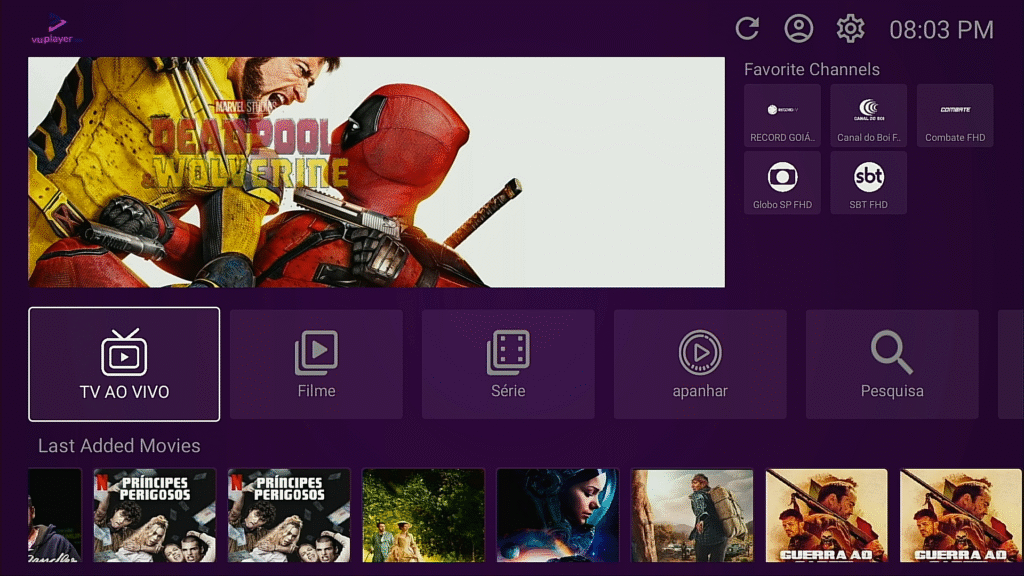This screenshot has height=576, width=1024.
Task: Tune to RECORD GOIÁS favorite channel
Action: click(782, 116)
